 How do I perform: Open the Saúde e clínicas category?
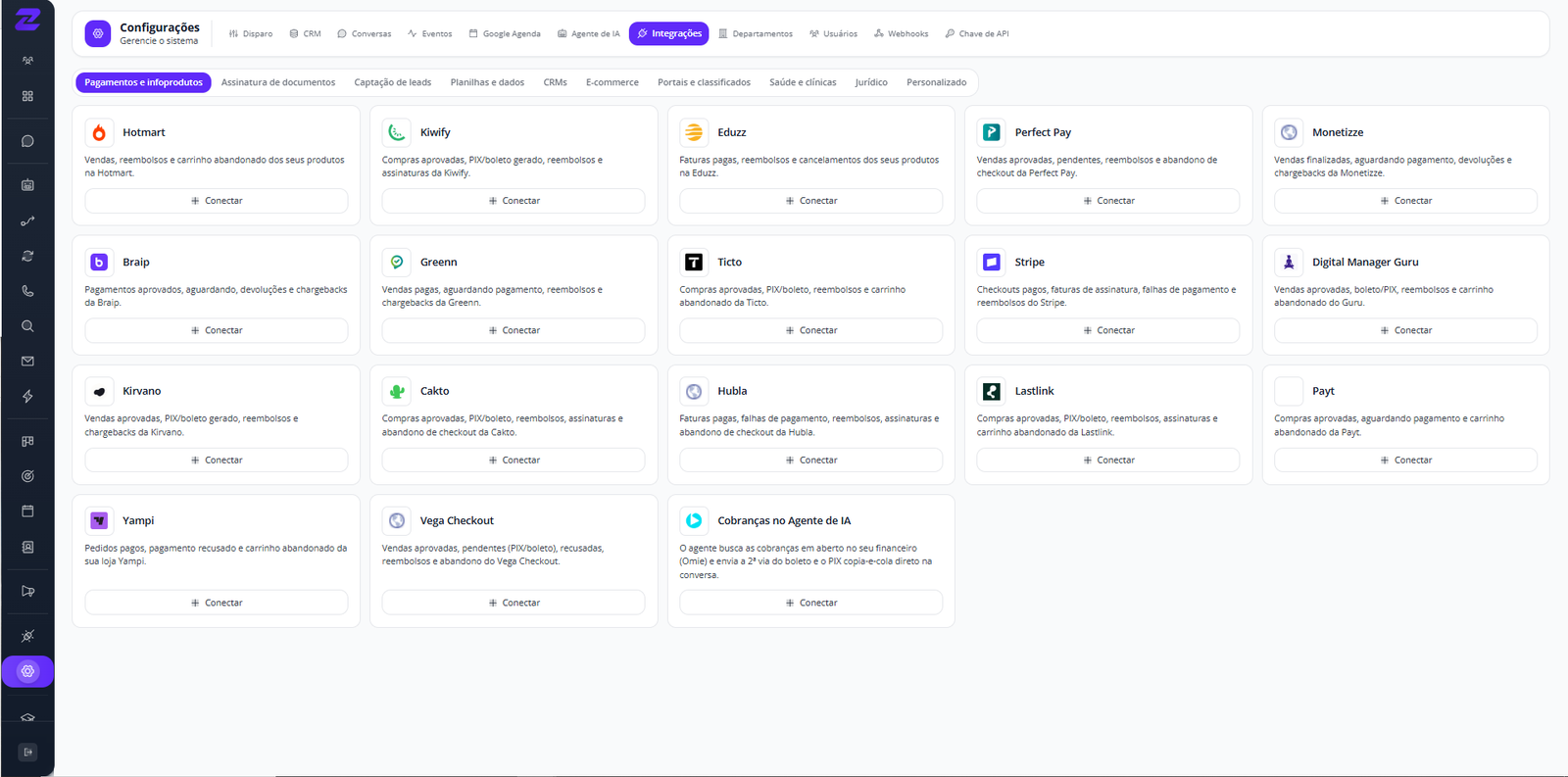pyautogui.click(x=803, y=82)
